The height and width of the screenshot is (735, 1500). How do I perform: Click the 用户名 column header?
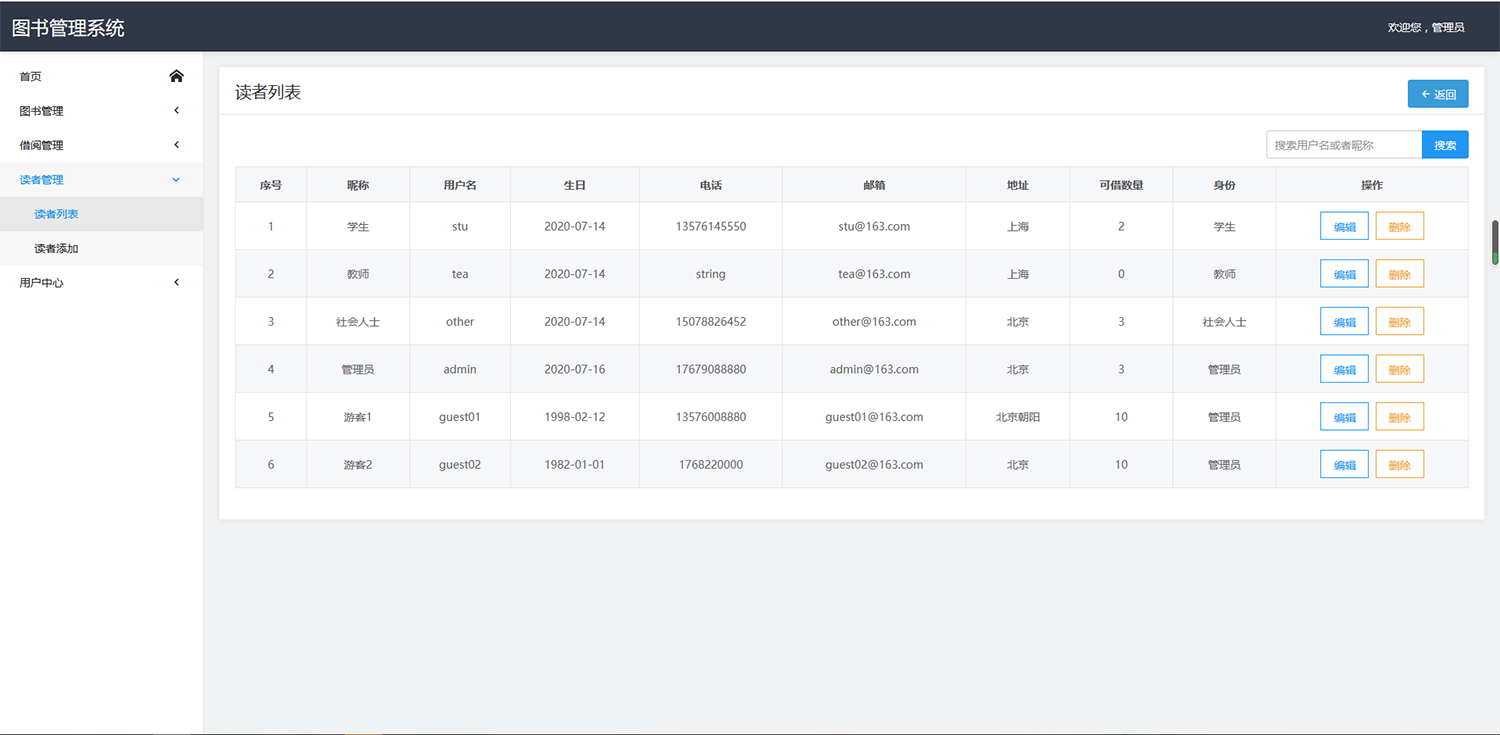[x=460, y=185]
